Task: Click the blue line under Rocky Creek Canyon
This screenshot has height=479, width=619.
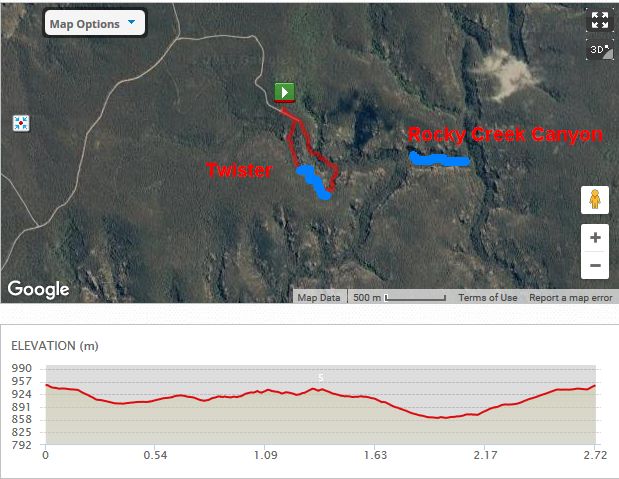Action: coord(439,159)
